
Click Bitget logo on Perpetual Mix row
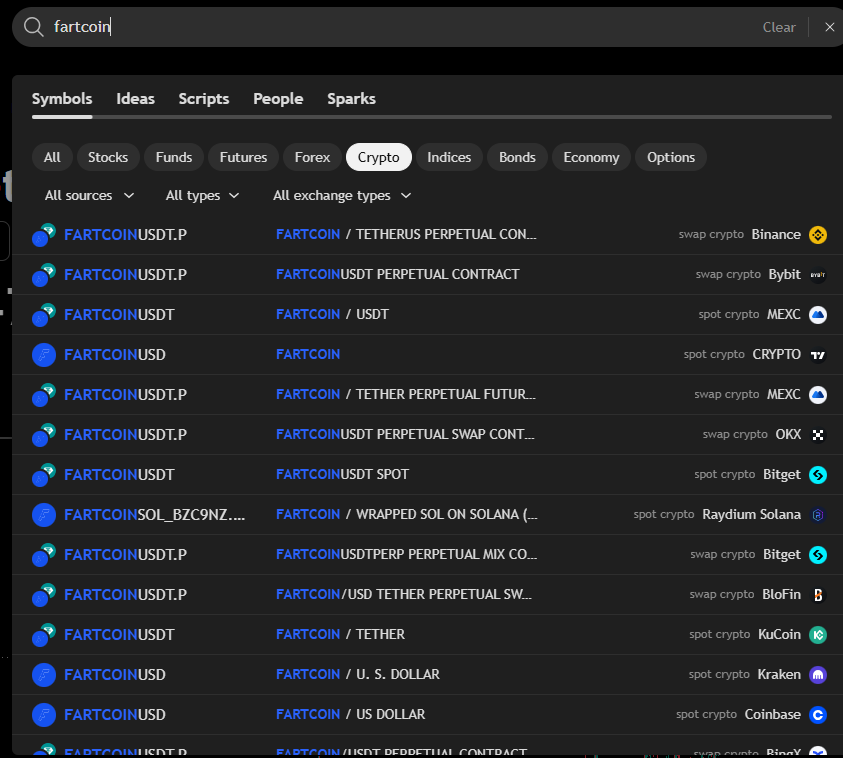click(x=818, y=554)
